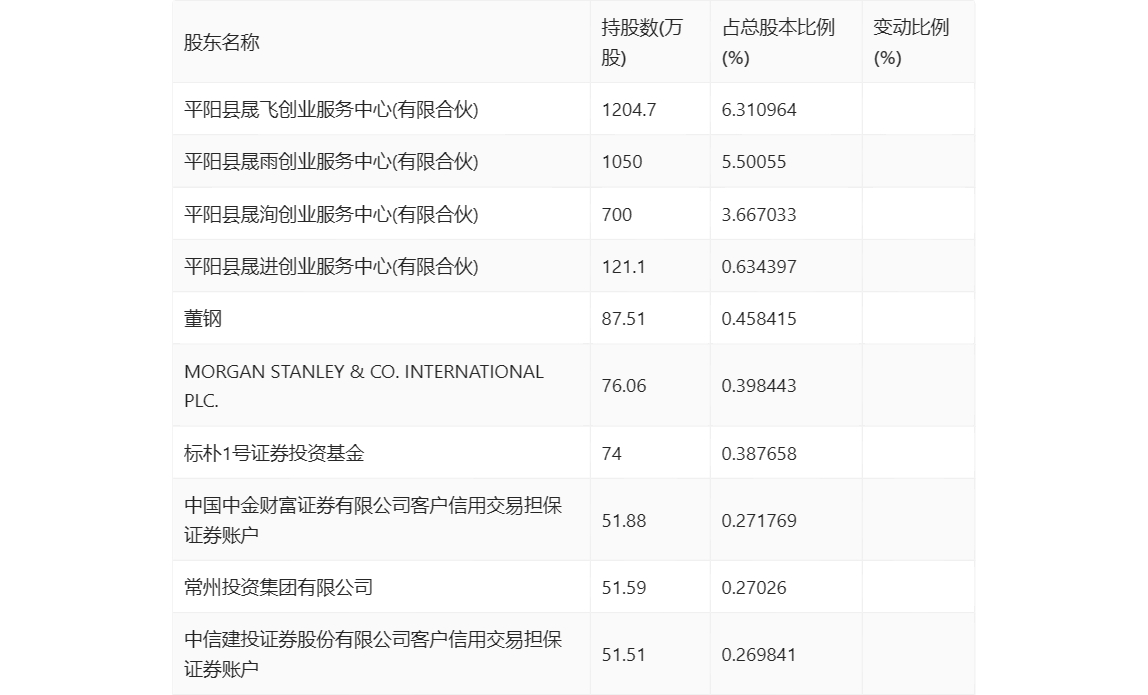Image resolution: width=1148 pixels, height=695 pixels.
Task: Click shareholder 平阳县晟洵创业服务中心(有限合伙)
Action: (331, 215)
